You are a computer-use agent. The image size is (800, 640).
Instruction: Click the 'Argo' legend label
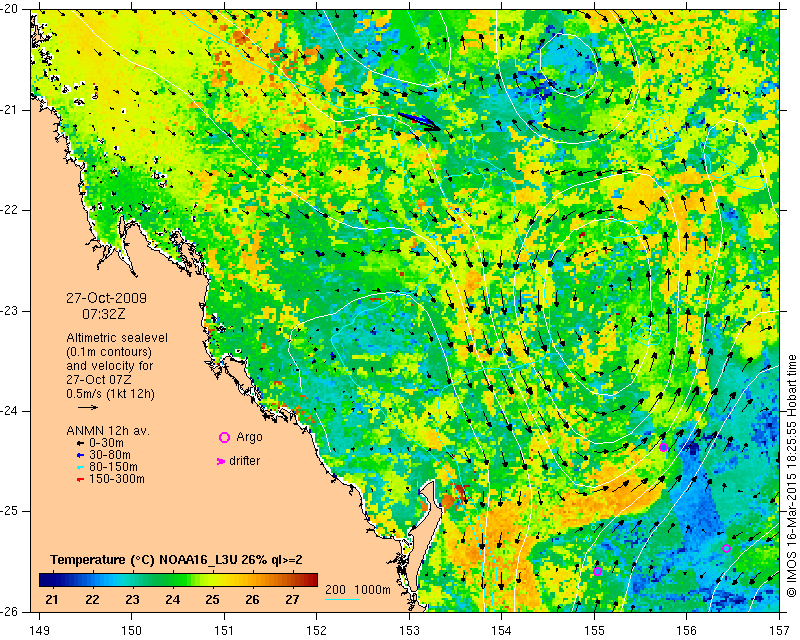pyautogui.click(x=249, y=437)
